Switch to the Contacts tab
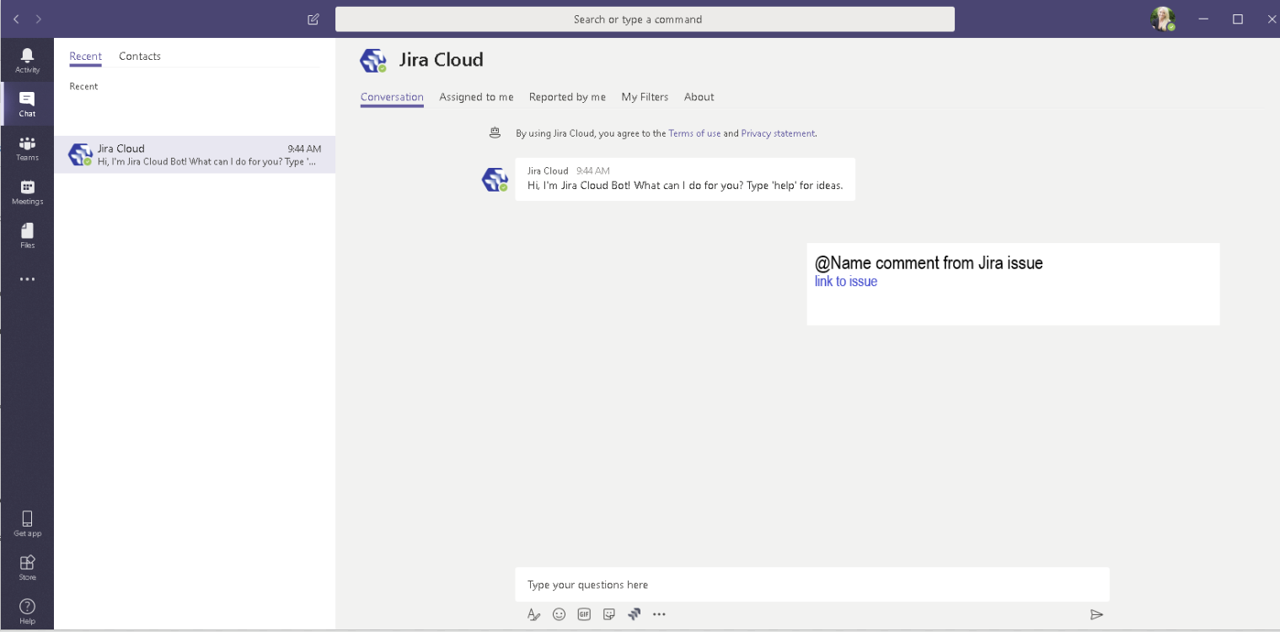Image resolution: width=1280 pixels, height=632 pixels. point(140,56)
